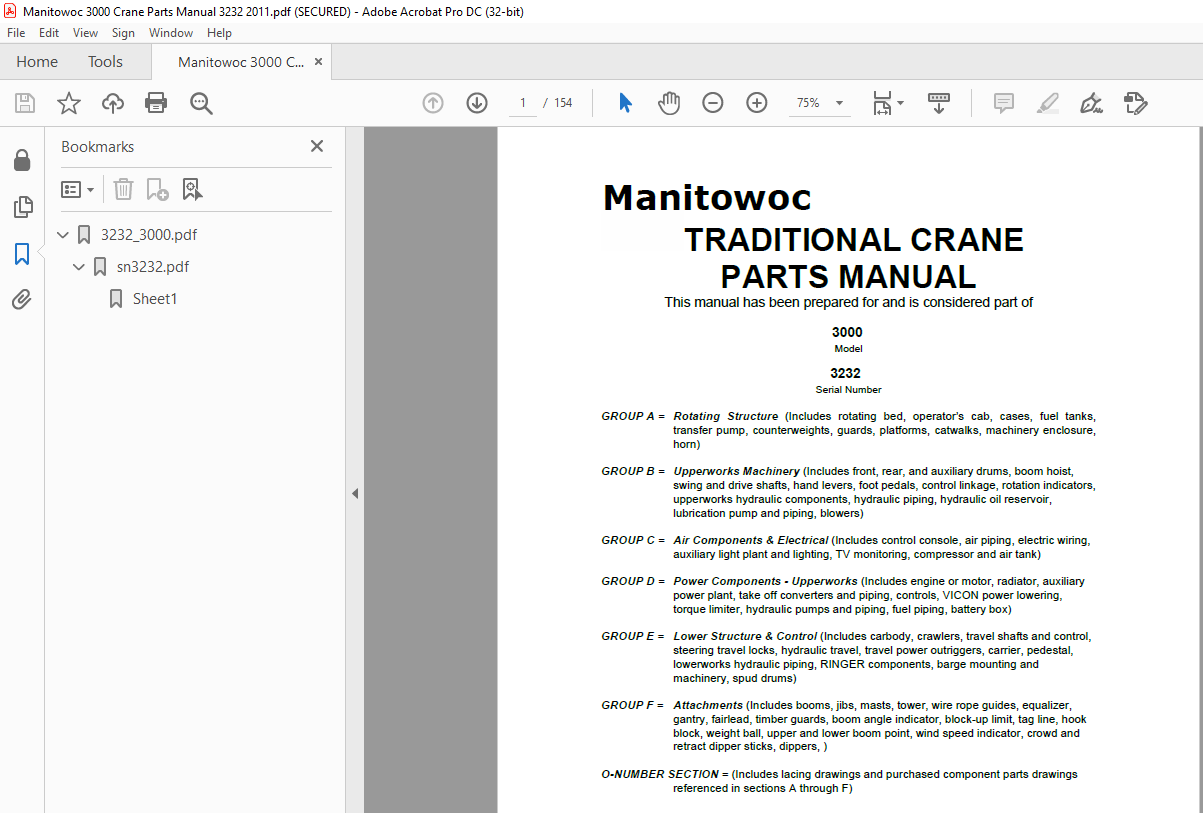The height and width of the screenshot is (813, 1203).
Task: Click the Lower Structure & Control heading
Action: point(745,636)
